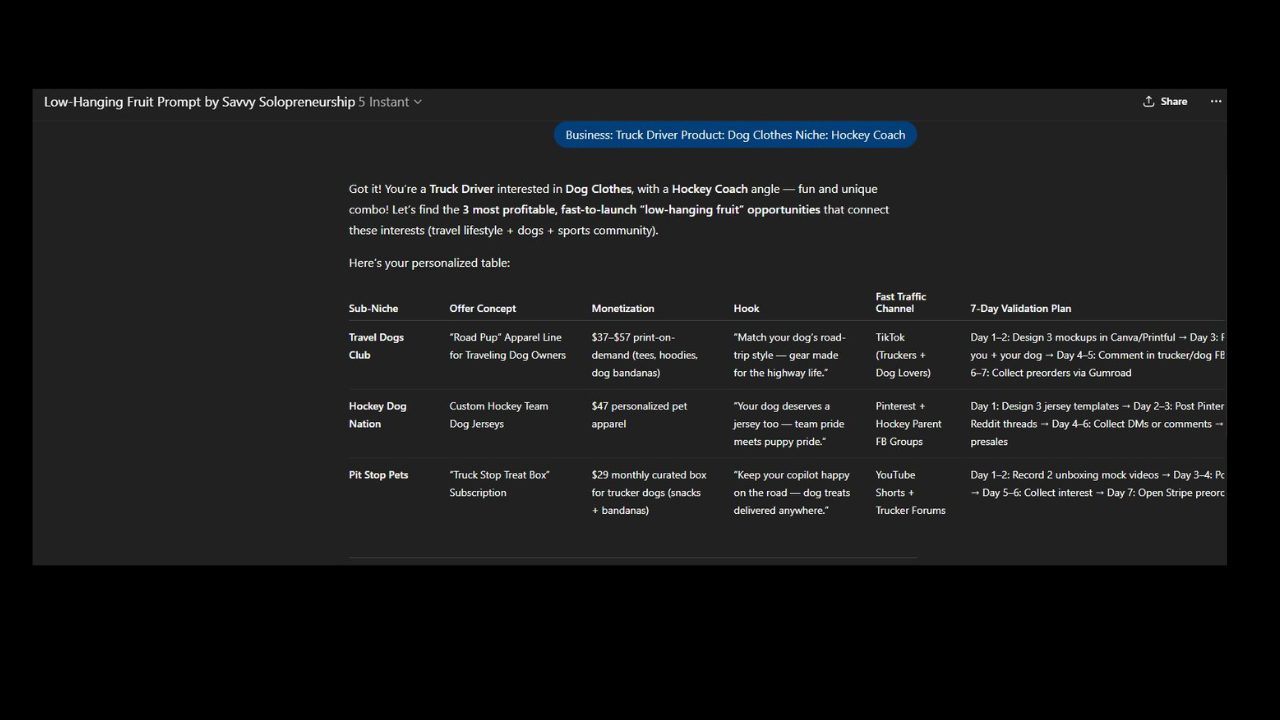This screenshot has height=720, width=1280.
Task: Click the Monetization column header
Action: 623,309
